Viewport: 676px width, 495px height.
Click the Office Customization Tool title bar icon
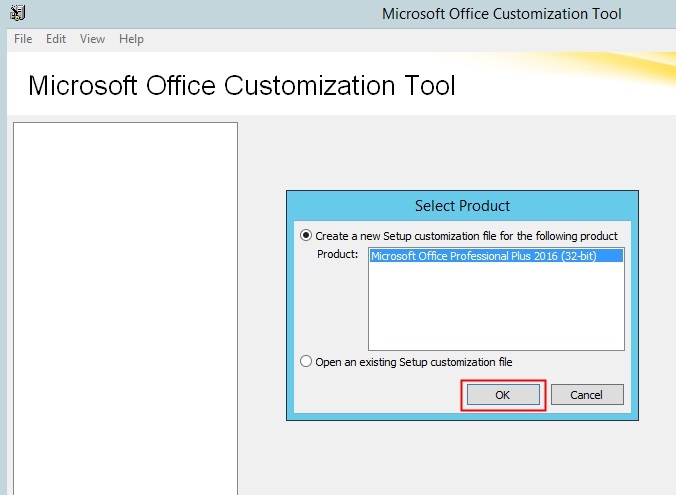click(x=18, y=13)
